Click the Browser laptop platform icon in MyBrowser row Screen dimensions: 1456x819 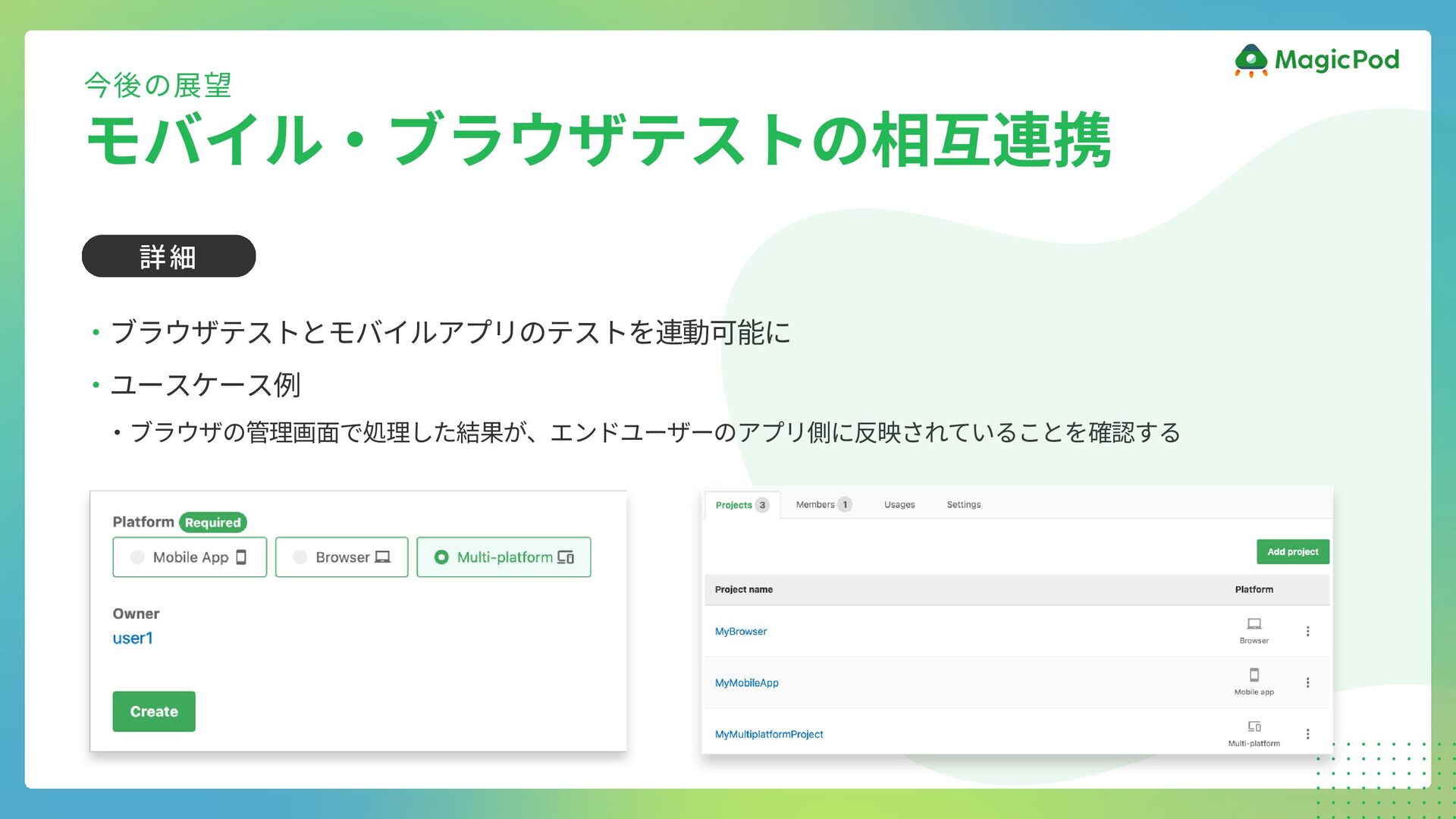point(1254,623)
